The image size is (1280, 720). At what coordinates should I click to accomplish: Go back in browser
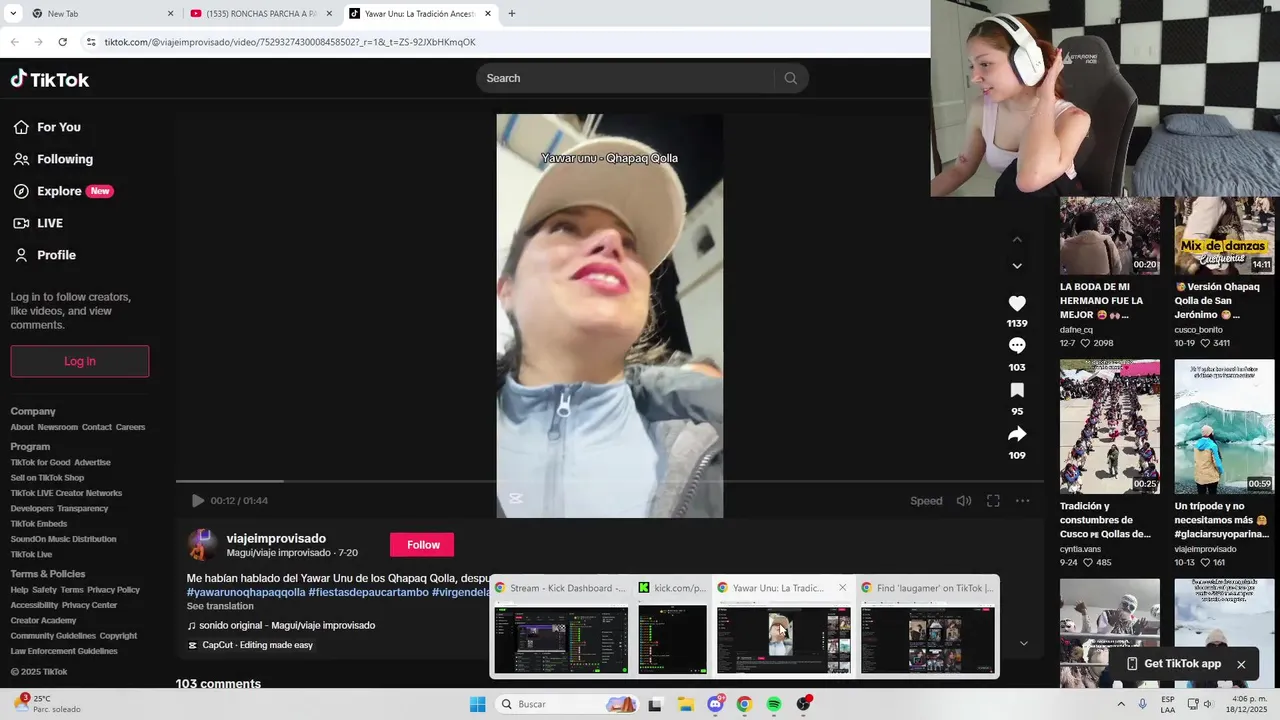coord(15,42)
